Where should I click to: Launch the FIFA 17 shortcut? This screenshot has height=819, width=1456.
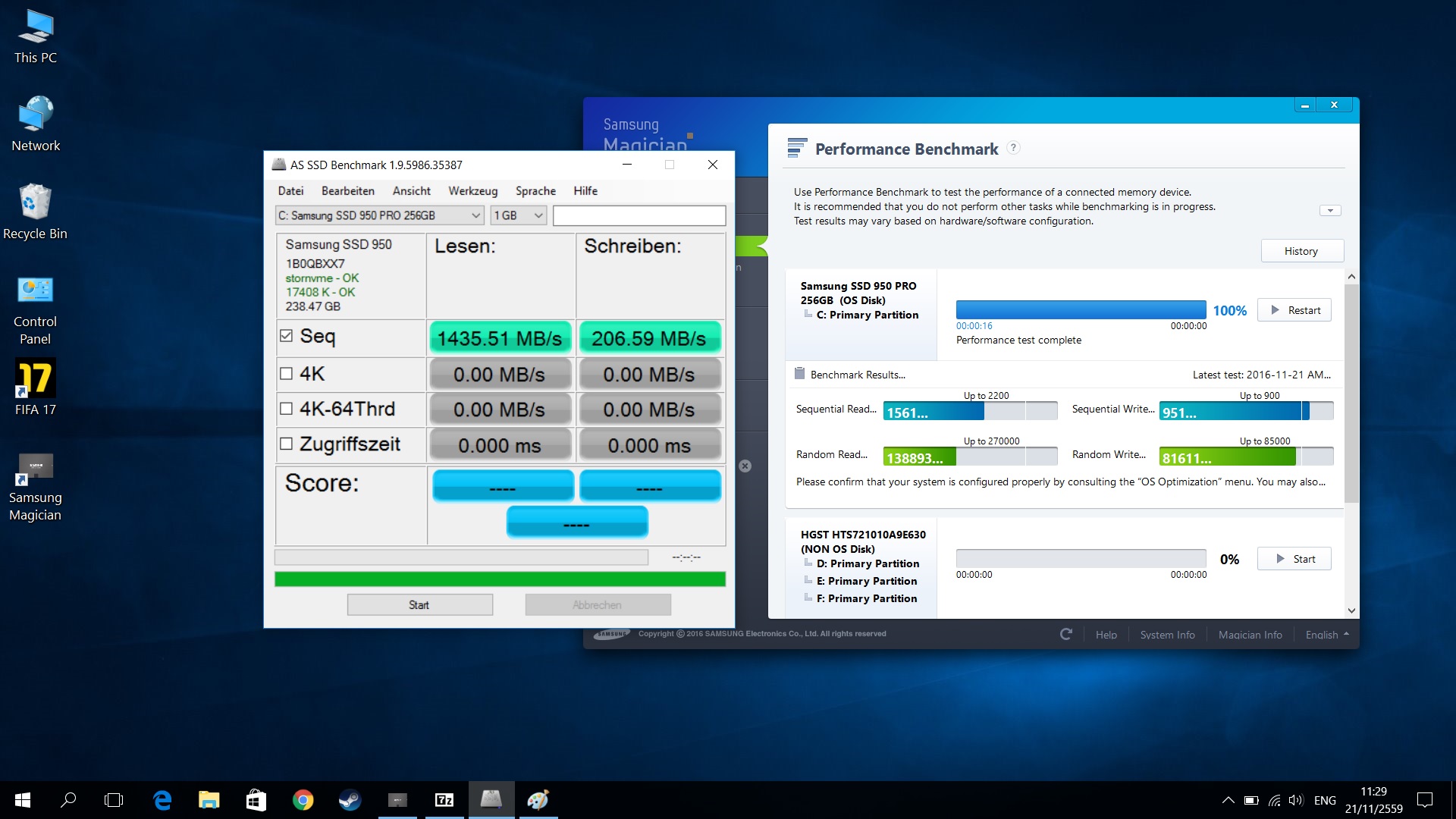point(36,387)
